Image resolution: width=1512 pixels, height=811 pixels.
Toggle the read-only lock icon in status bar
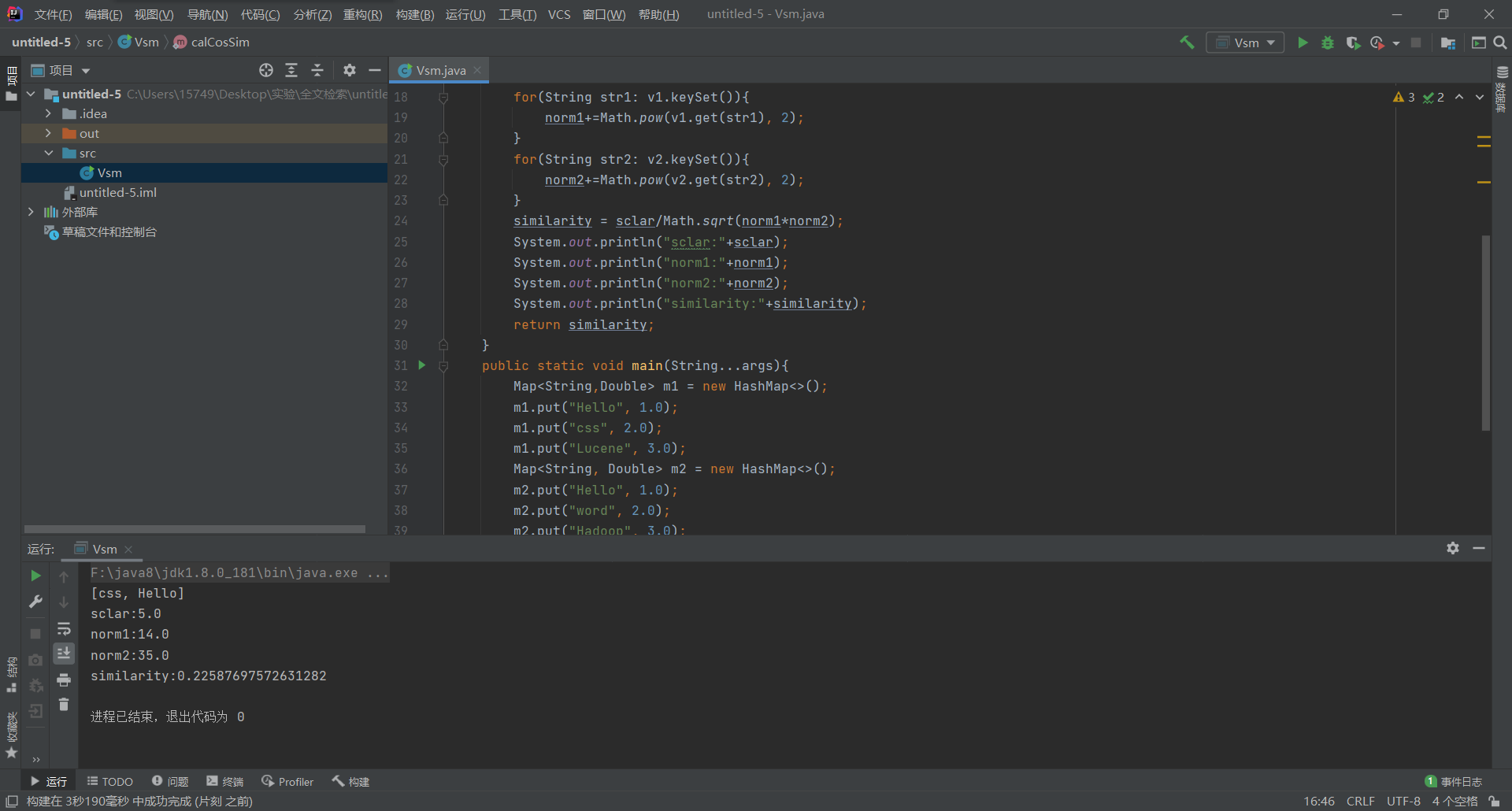tap(1494, 802)
